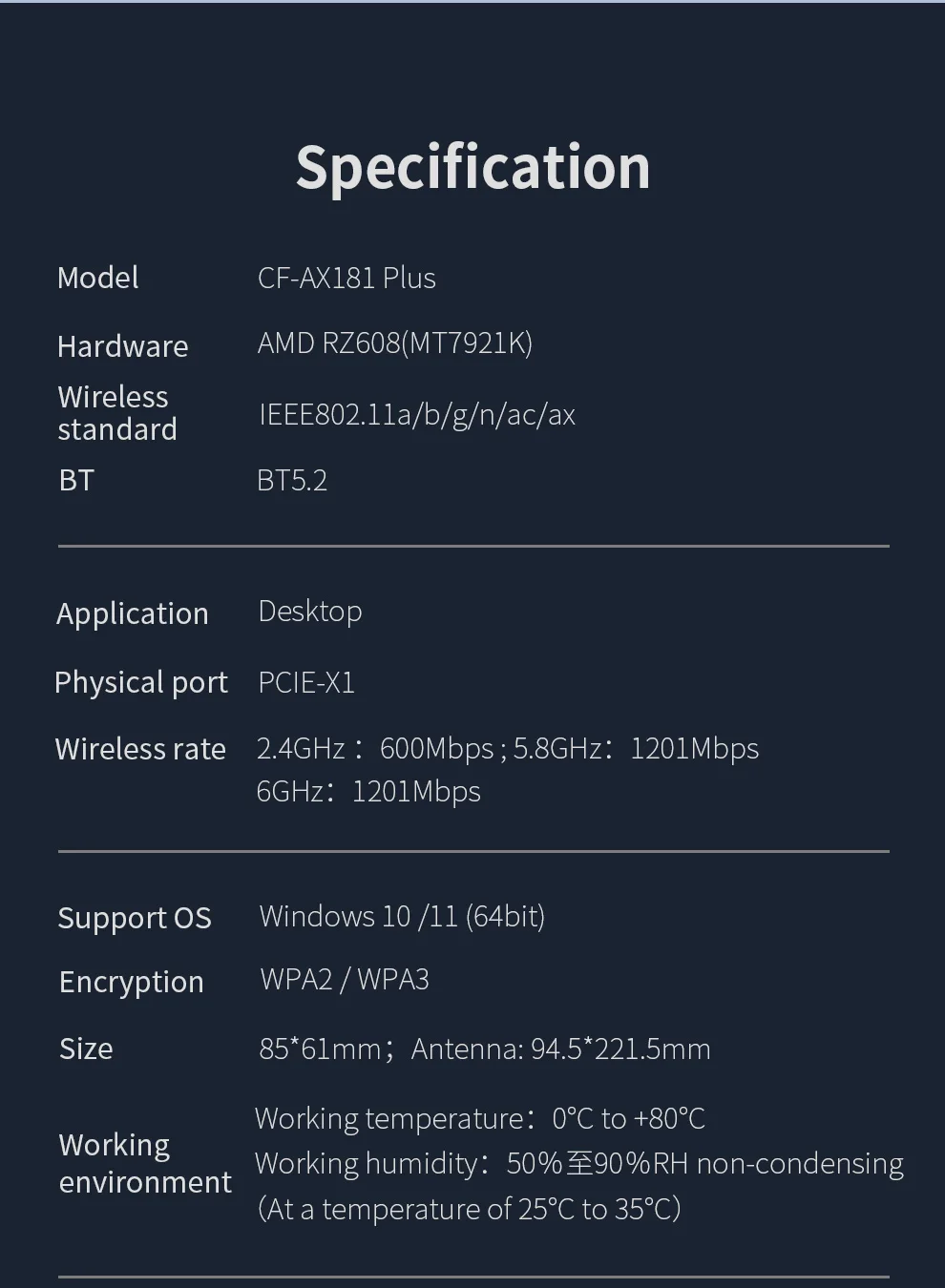Click the WPA2 / WPA3 encryption value
Screen dimensions: 945x1288
click(345, 979)
